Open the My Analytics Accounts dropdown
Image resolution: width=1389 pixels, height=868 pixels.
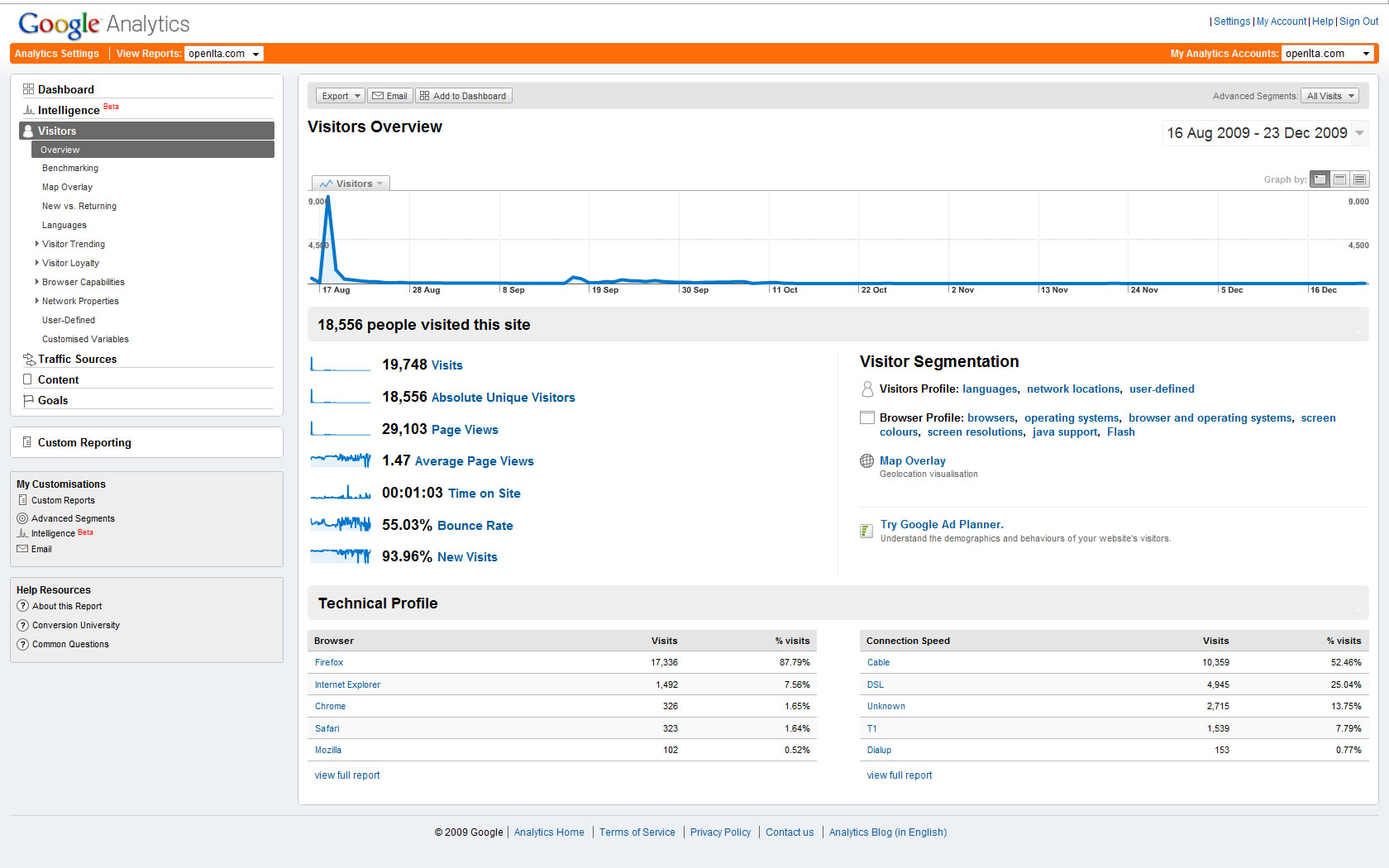click(1328, 54)
